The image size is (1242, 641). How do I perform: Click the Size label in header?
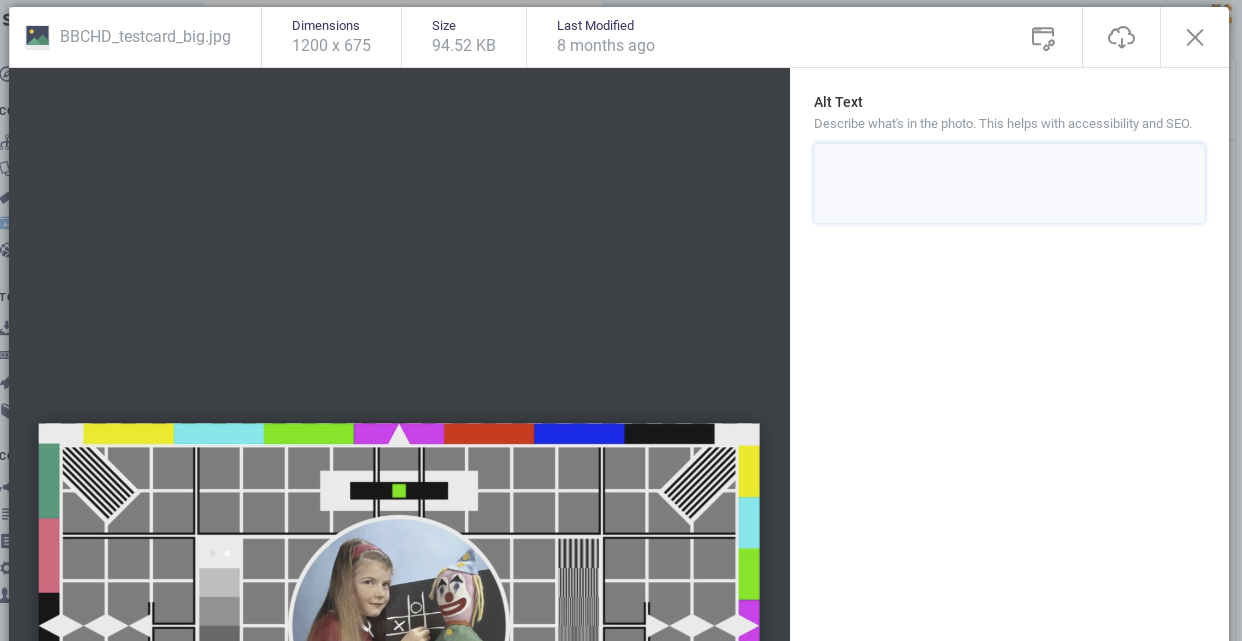coord(444,26)
